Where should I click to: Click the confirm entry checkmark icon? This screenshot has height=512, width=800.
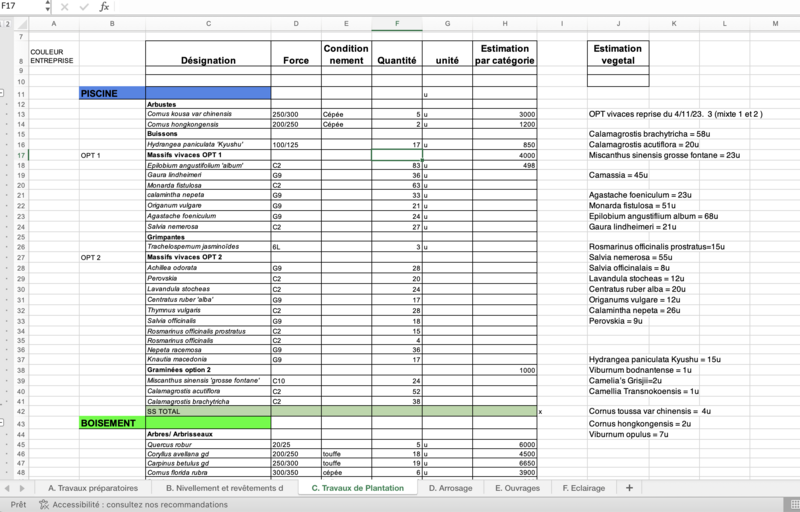pyautogui.click(x=85, y=6)
